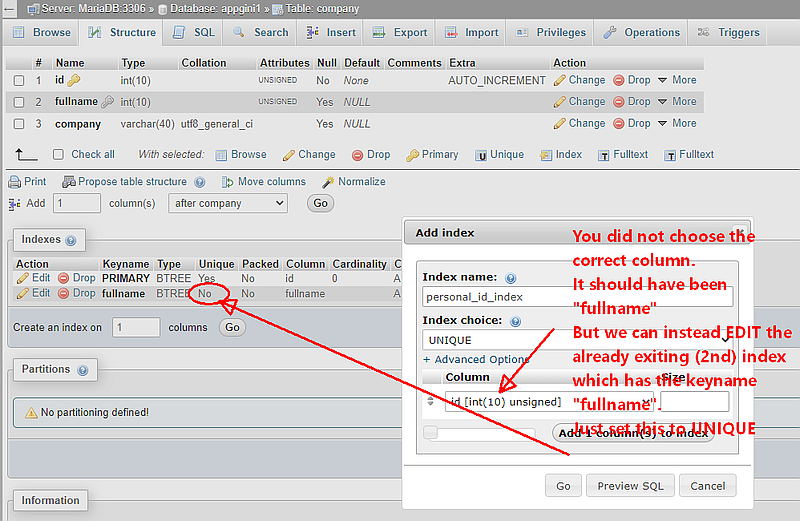Select checkbox for the company column

point(19,123)
